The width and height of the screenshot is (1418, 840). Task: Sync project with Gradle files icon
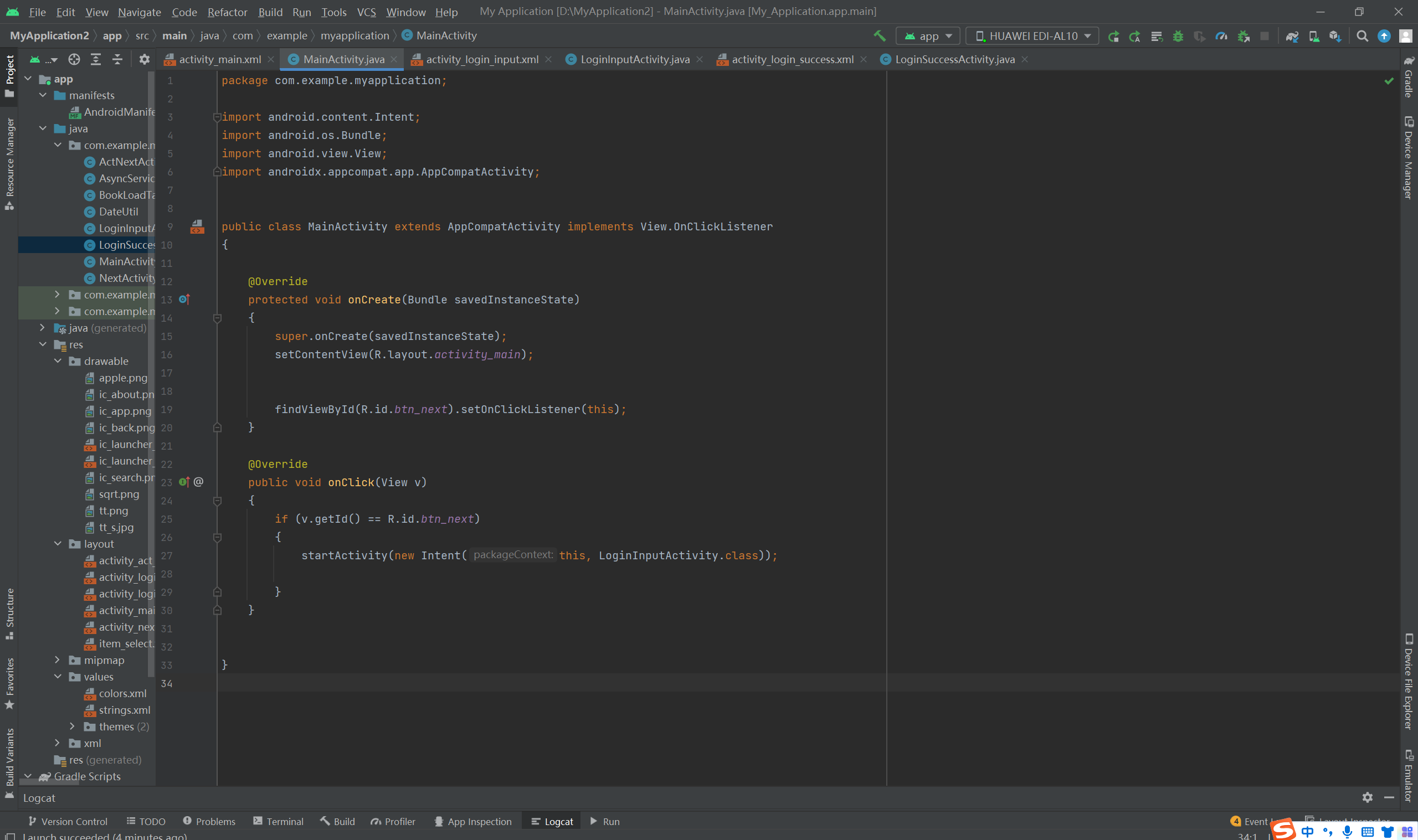[x=1292, y=36]
